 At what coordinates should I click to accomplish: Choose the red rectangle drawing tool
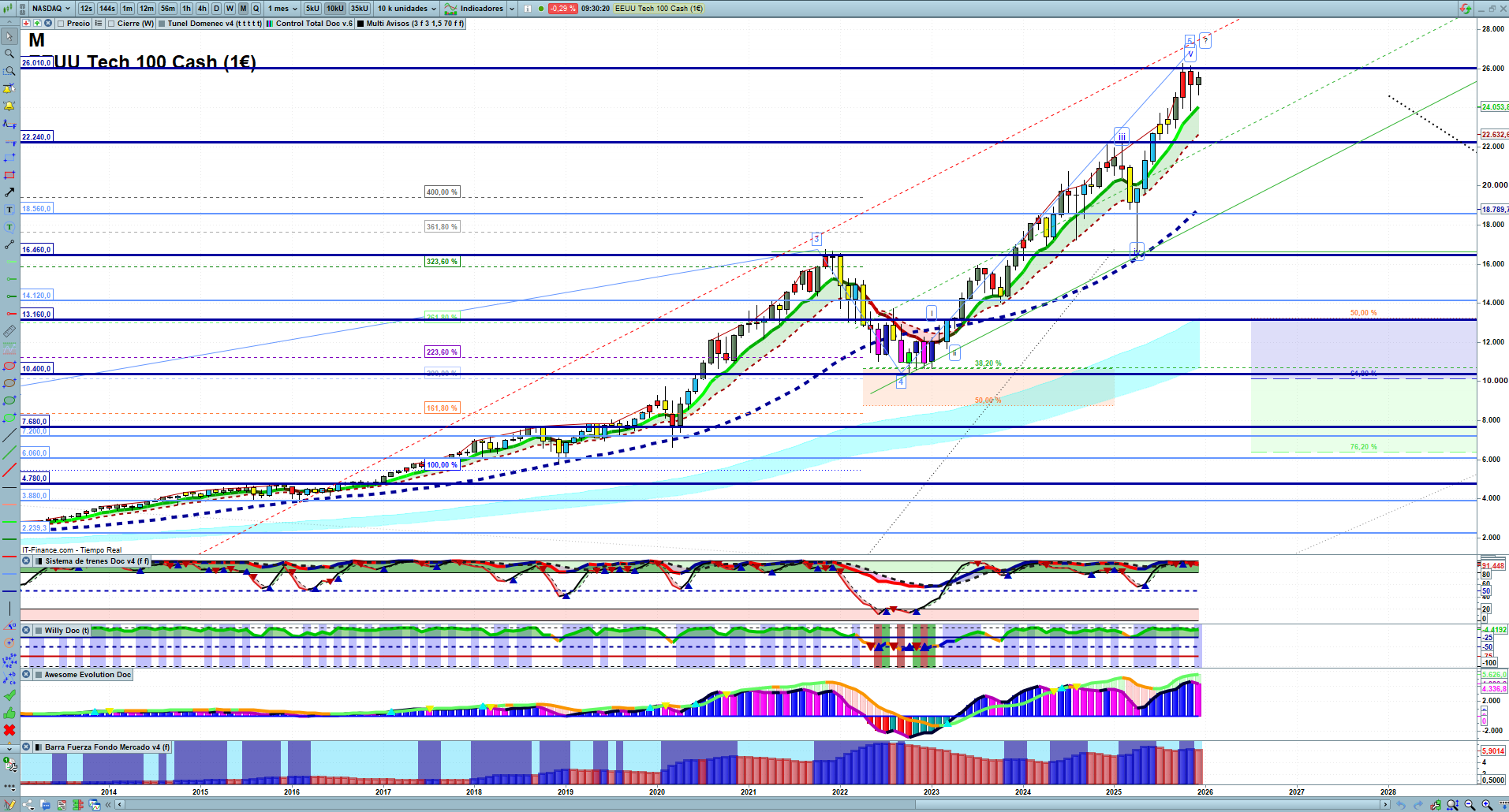pyautogui.click(x=9, y=175)
